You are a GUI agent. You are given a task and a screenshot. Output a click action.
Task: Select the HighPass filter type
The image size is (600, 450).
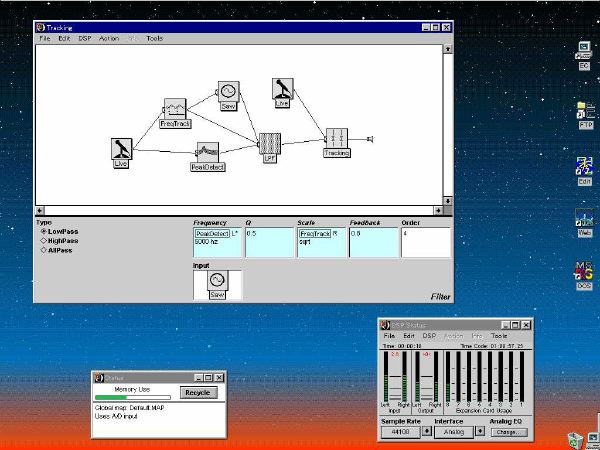point(59,241)
